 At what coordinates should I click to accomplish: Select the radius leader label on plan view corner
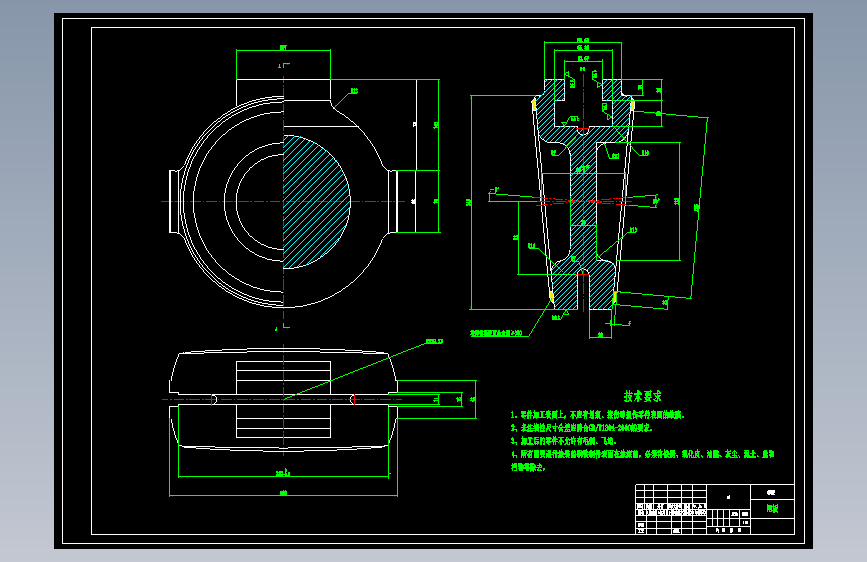pyautogui.click(x=354, y=91)
